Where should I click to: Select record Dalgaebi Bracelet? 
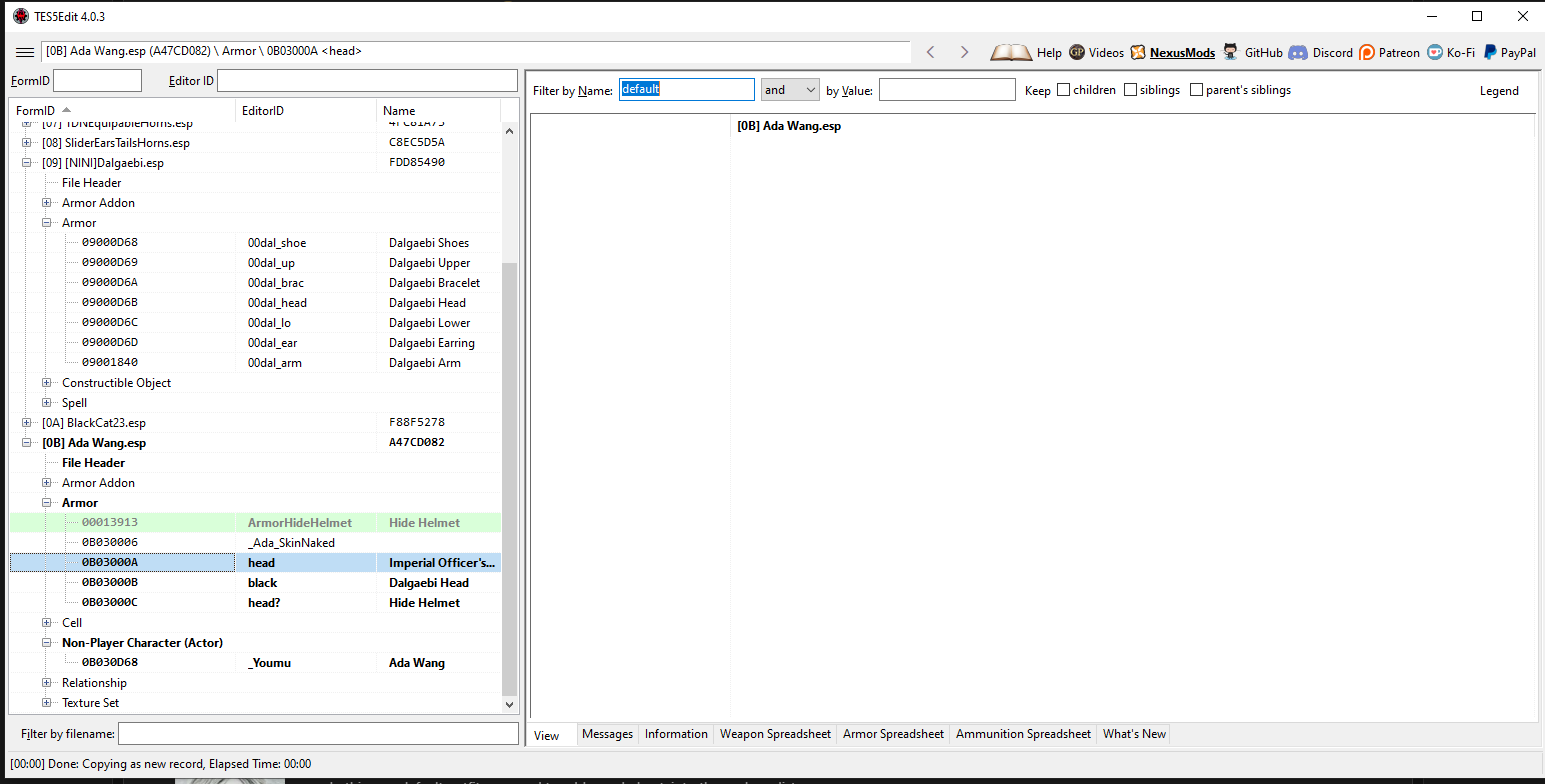pos(255,283)
